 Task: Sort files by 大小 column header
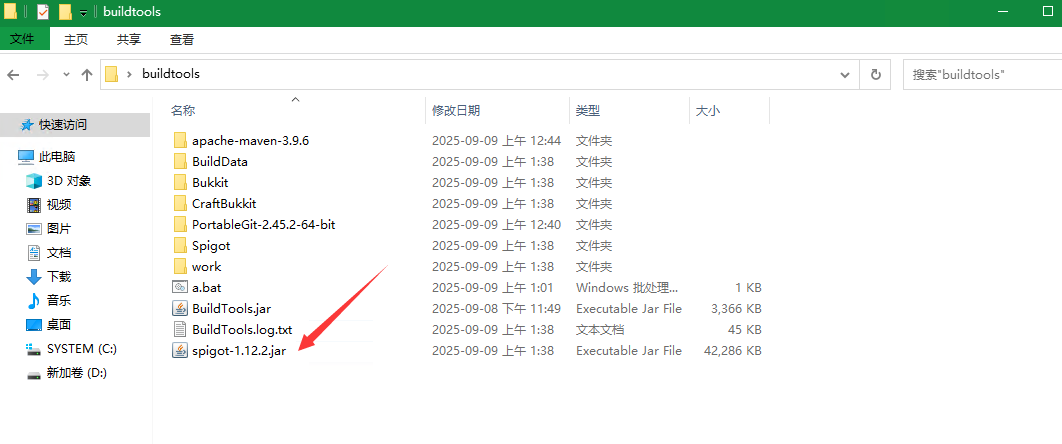(x=708, y=110)
